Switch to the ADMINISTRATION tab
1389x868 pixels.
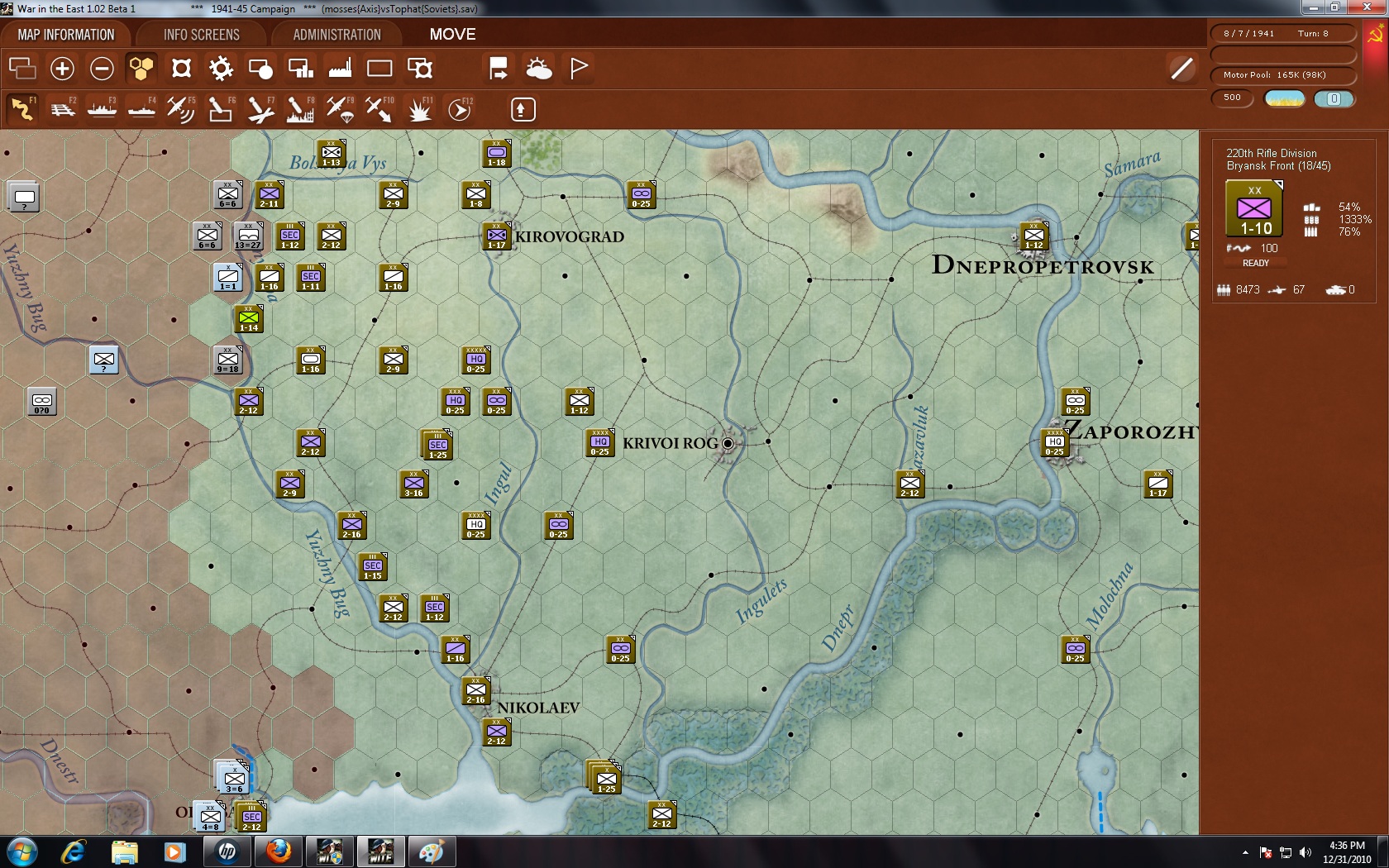[x=336, y=35]
